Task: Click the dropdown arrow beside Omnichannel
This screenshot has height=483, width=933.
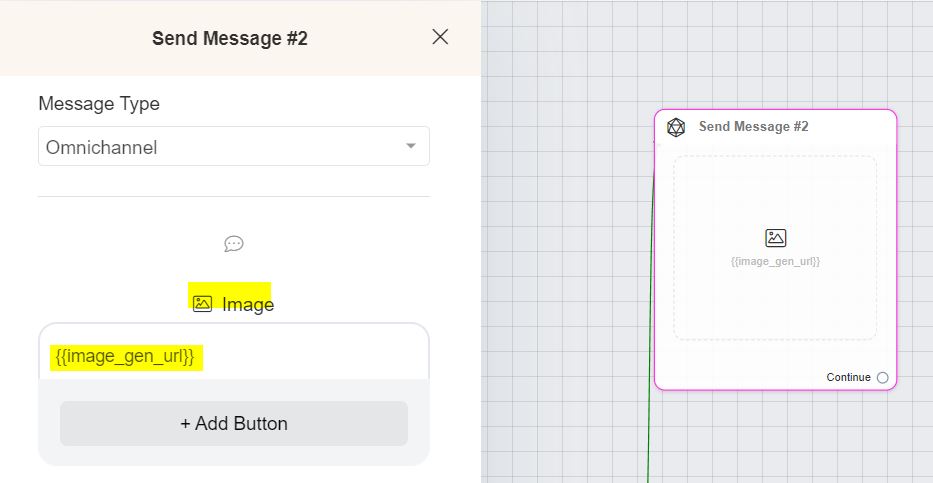Action: click(411, 146)
